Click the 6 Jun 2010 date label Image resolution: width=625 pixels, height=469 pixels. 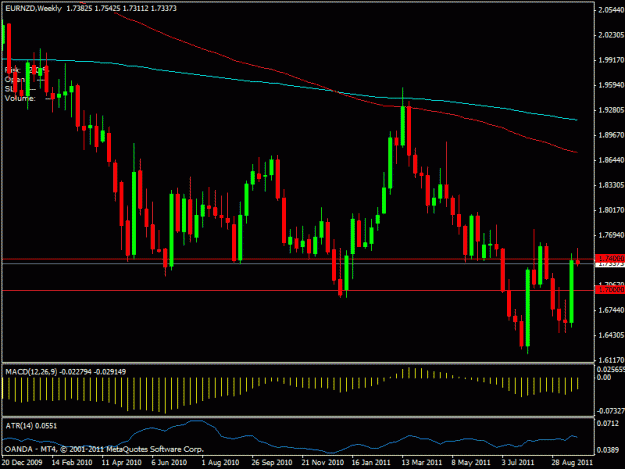pyautogui.click(x=169, y=463)
